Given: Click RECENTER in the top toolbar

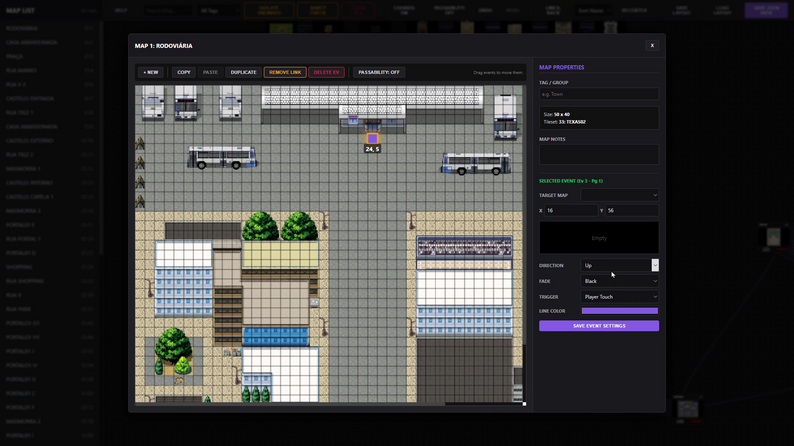Looking at the screenshot, I should point(634,11).
